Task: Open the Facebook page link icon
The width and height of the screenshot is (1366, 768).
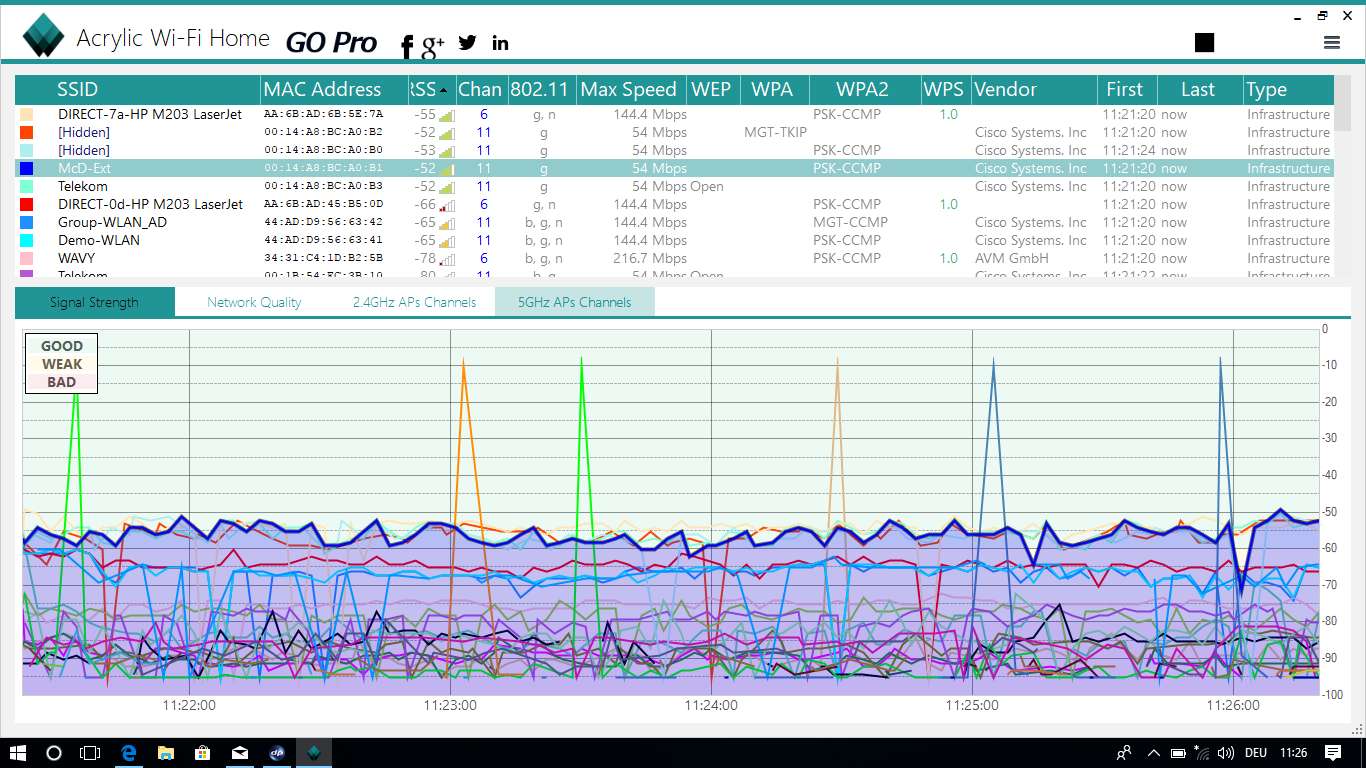Action: [407, 45]
